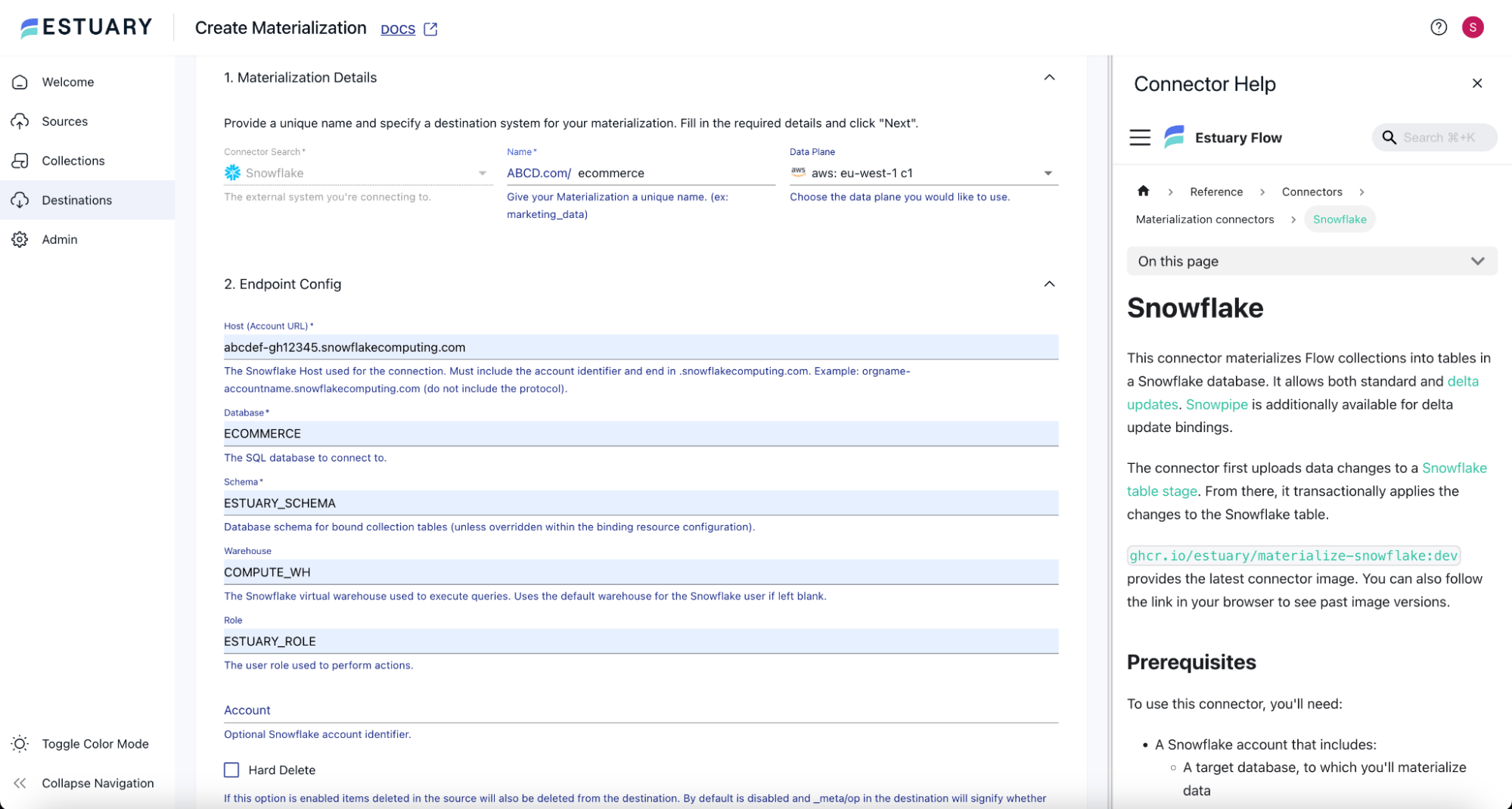Click the Collapse Navigation double-arrow icon
Screen dimensions: 1512x809
(20, 783)
